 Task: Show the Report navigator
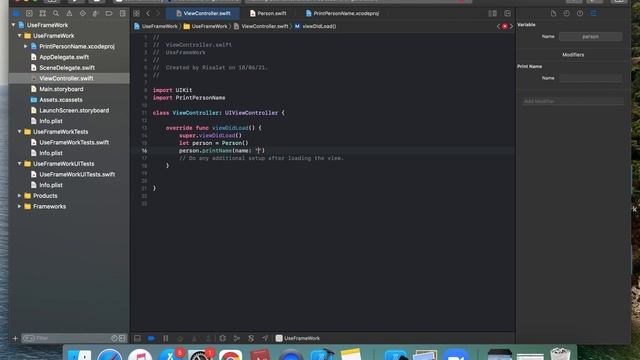(x=122, y=13)
